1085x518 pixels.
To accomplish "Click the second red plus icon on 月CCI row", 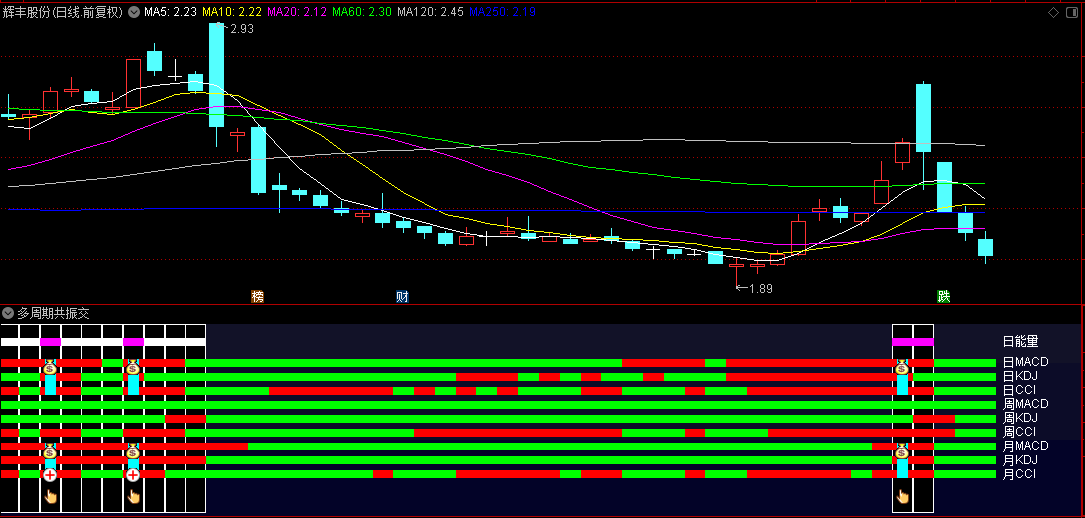I will [133, 475].
